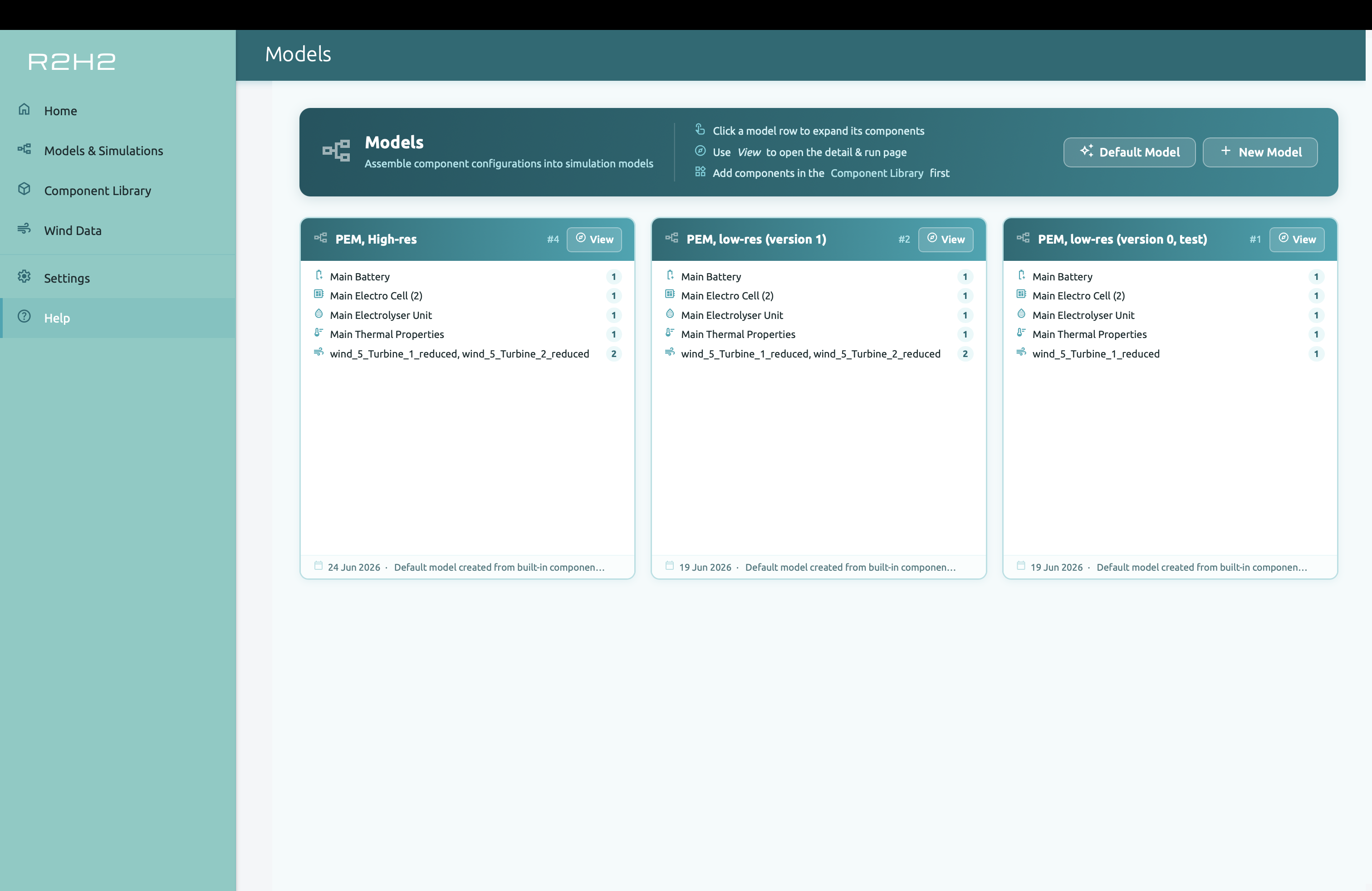
Task: Click the #4 model number label
Action: click(x=553, y=239)
